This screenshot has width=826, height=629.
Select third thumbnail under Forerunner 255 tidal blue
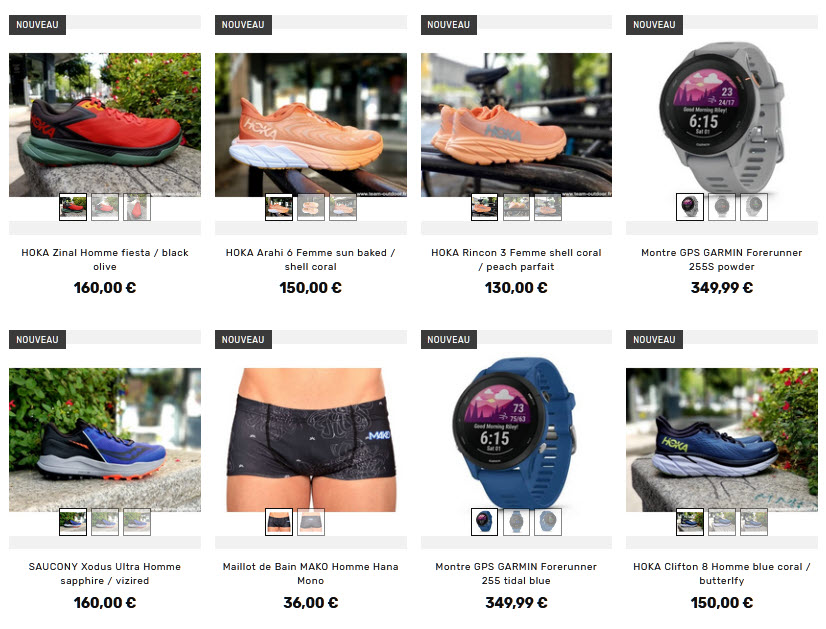point(548,522)
